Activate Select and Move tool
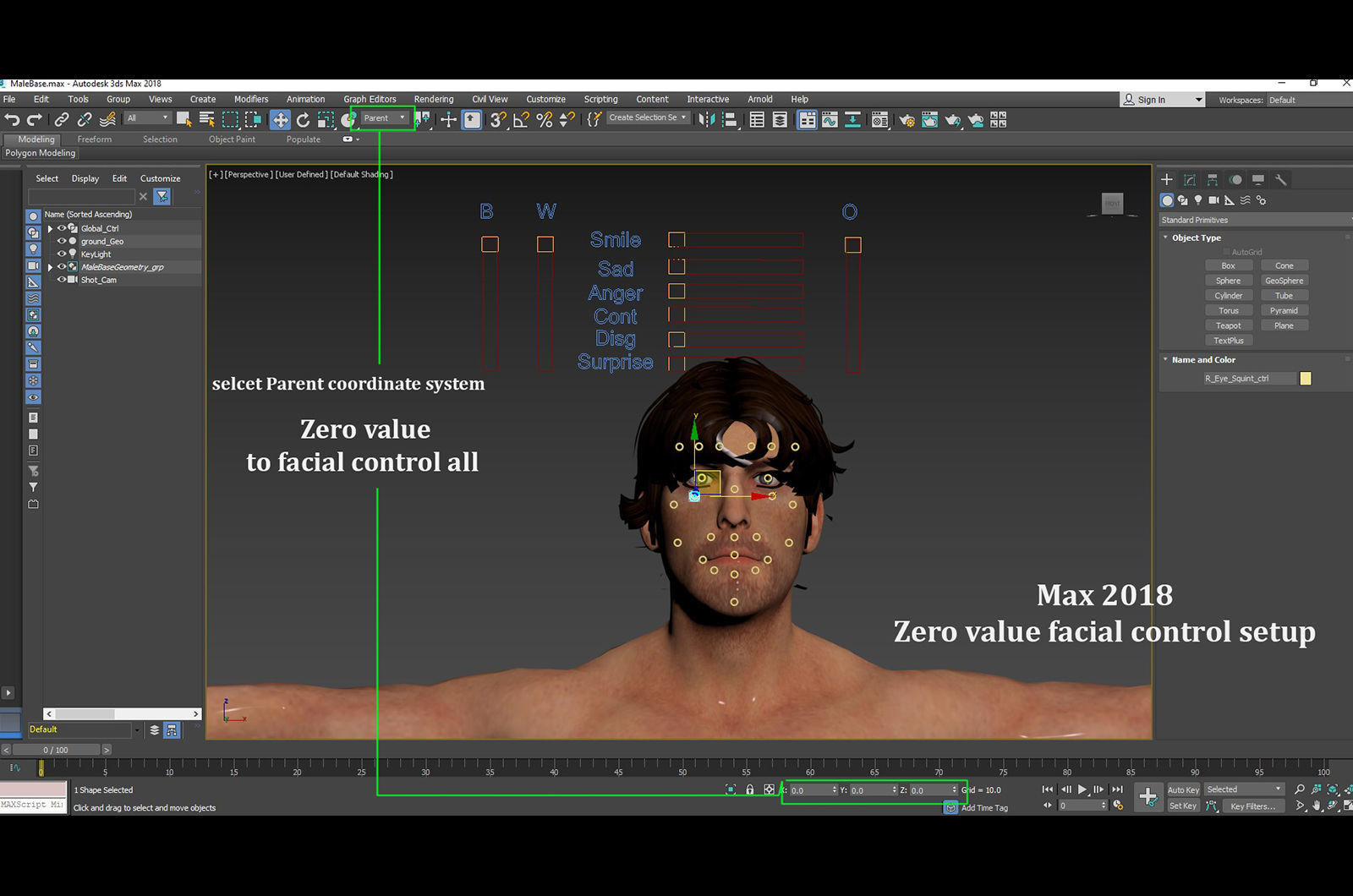This screenshot has height=896, width=1353. [280, 120]
